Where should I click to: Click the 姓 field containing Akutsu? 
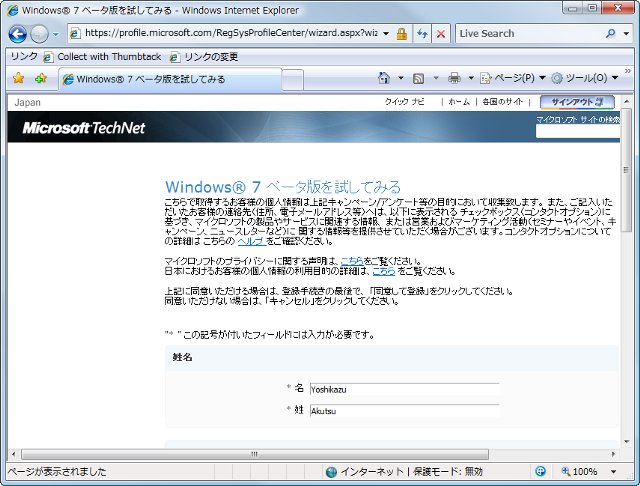tap(404, 411)
